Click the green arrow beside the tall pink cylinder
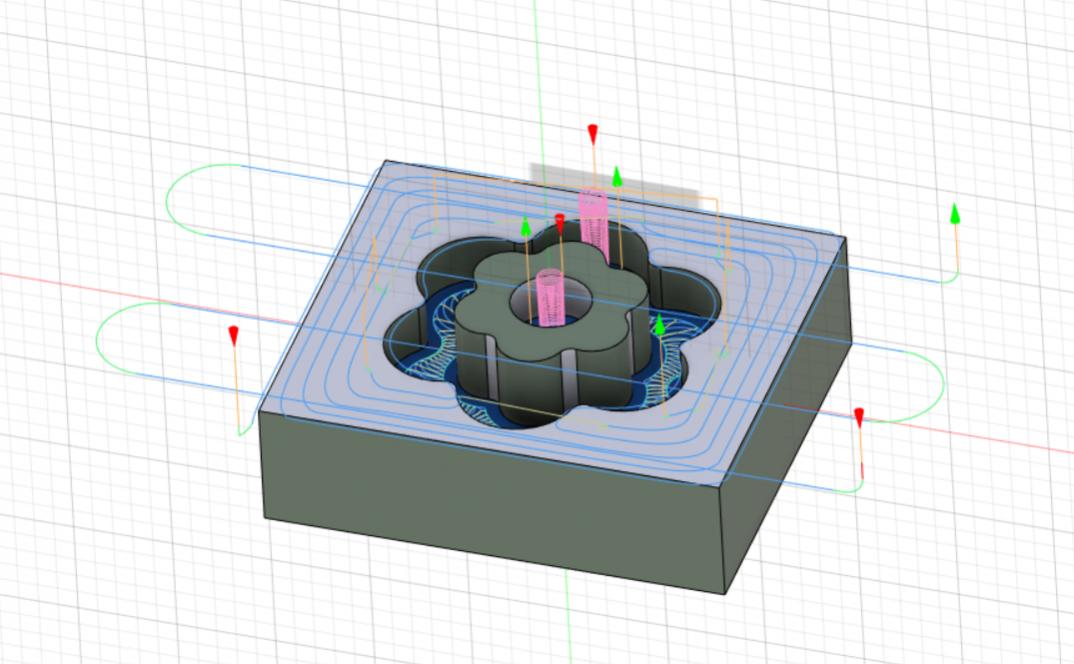1074x664 pixels. click(617, 177)
